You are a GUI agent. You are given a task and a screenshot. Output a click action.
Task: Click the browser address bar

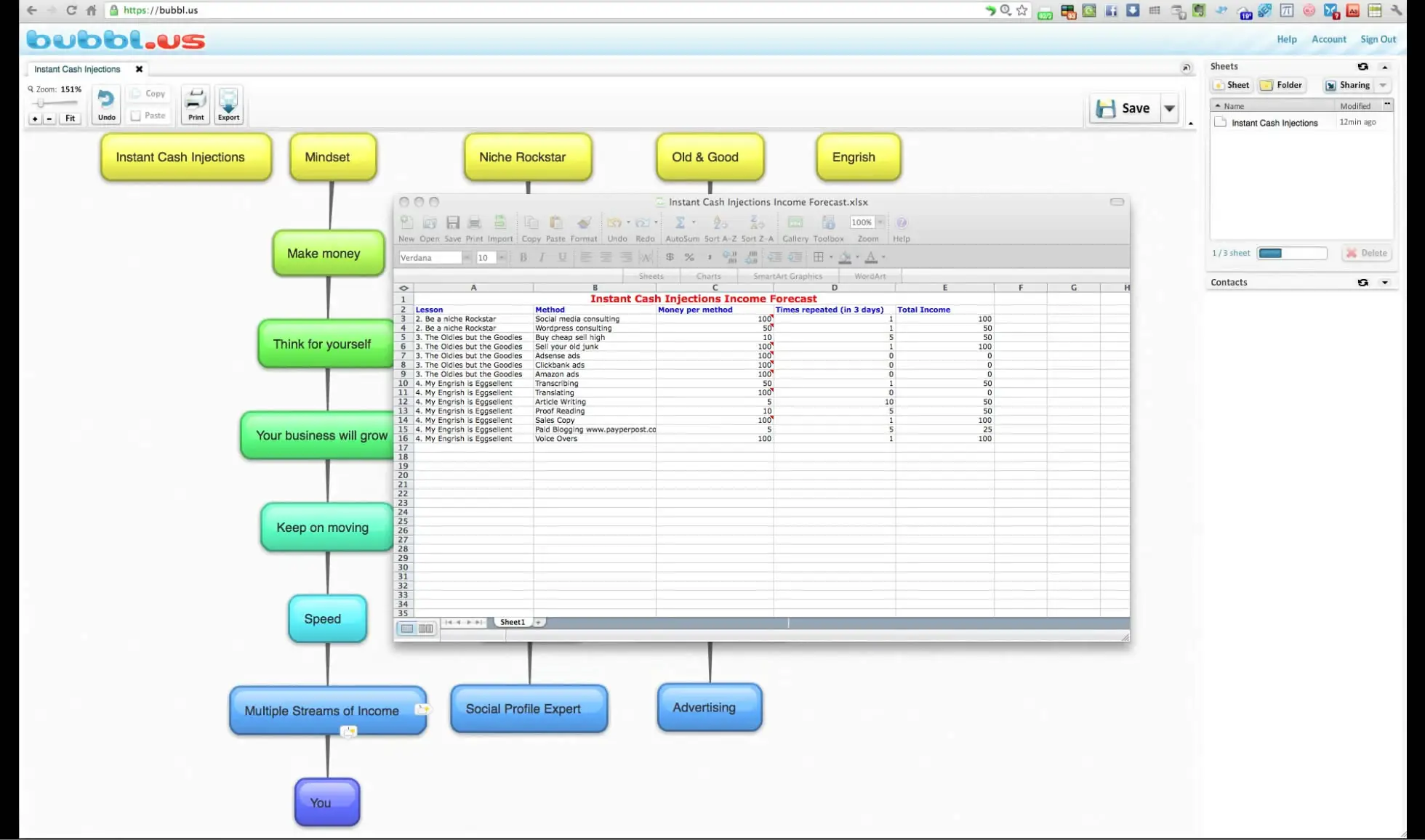point(545,10)
